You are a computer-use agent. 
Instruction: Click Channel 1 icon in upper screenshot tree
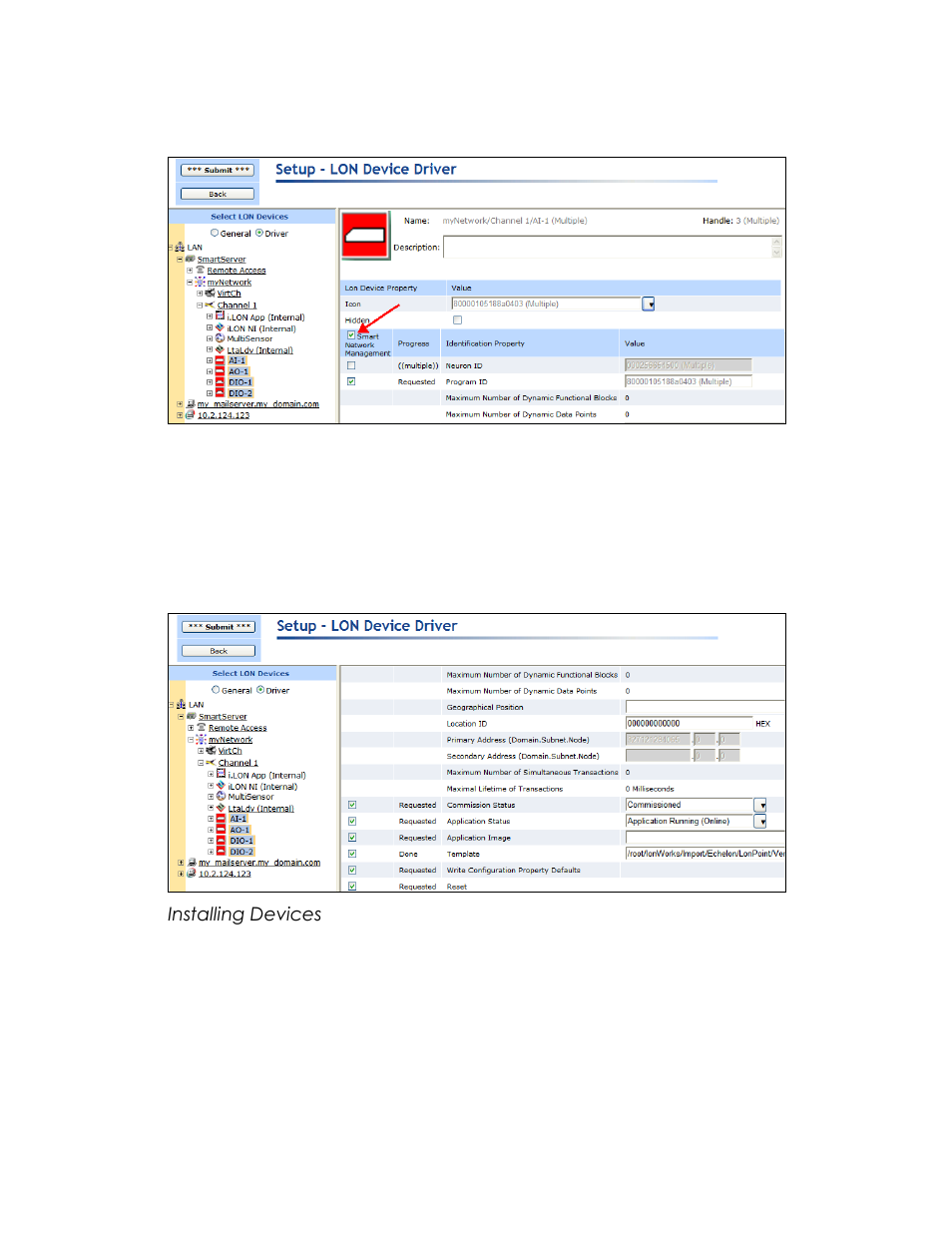click(211, 305)
